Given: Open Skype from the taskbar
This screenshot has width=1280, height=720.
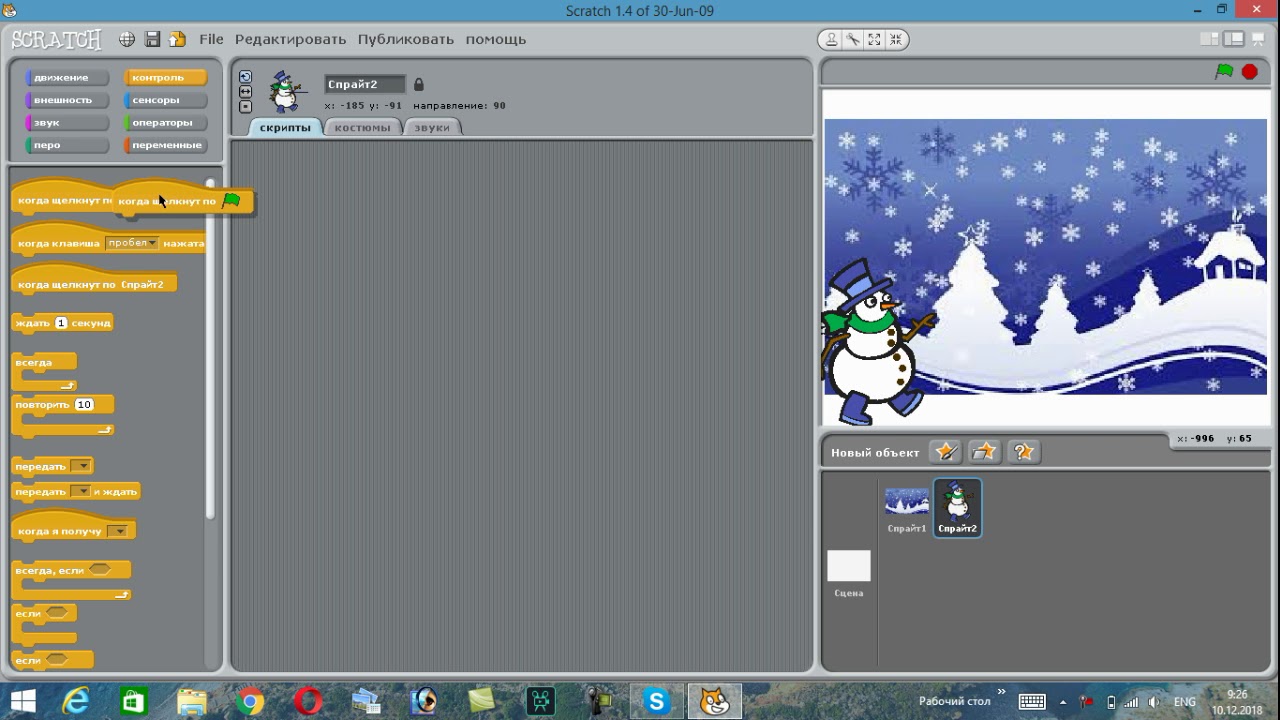Looking at the screenshot, I should [656, 701].
